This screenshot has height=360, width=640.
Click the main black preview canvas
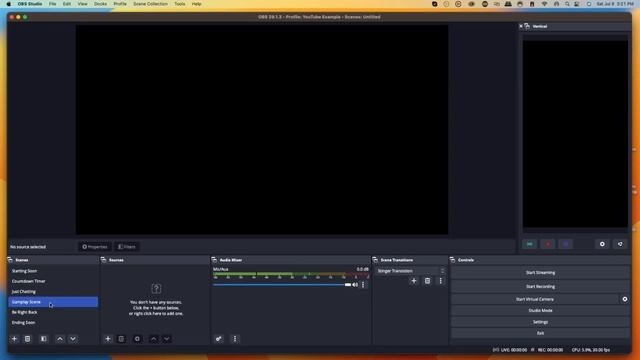coord(262,130)
